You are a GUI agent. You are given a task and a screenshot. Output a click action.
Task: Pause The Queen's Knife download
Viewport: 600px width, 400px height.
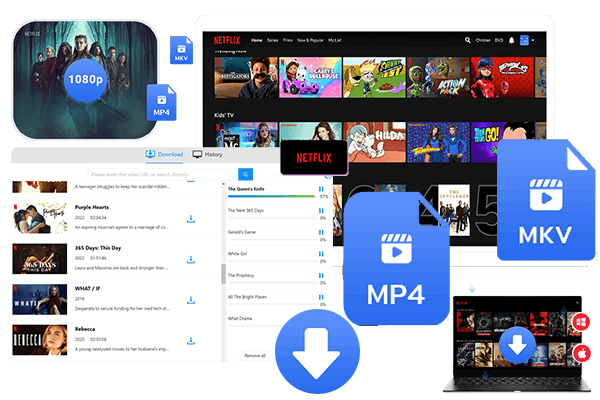pyautogui.click(x=321, y=189)
